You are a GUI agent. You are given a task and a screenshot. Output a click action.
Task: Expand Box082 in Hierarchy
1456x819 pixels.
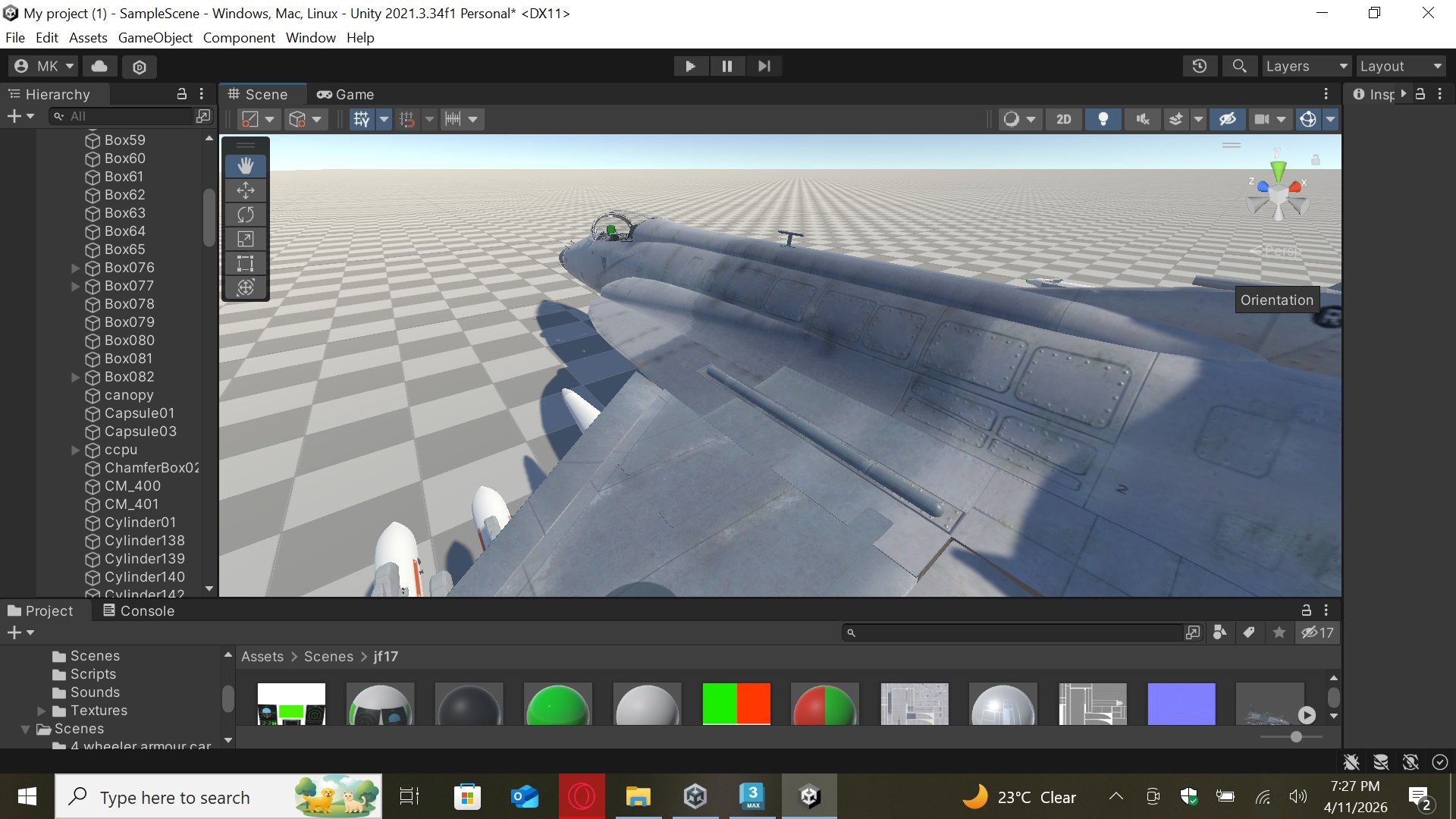click(x=75, y=377)
